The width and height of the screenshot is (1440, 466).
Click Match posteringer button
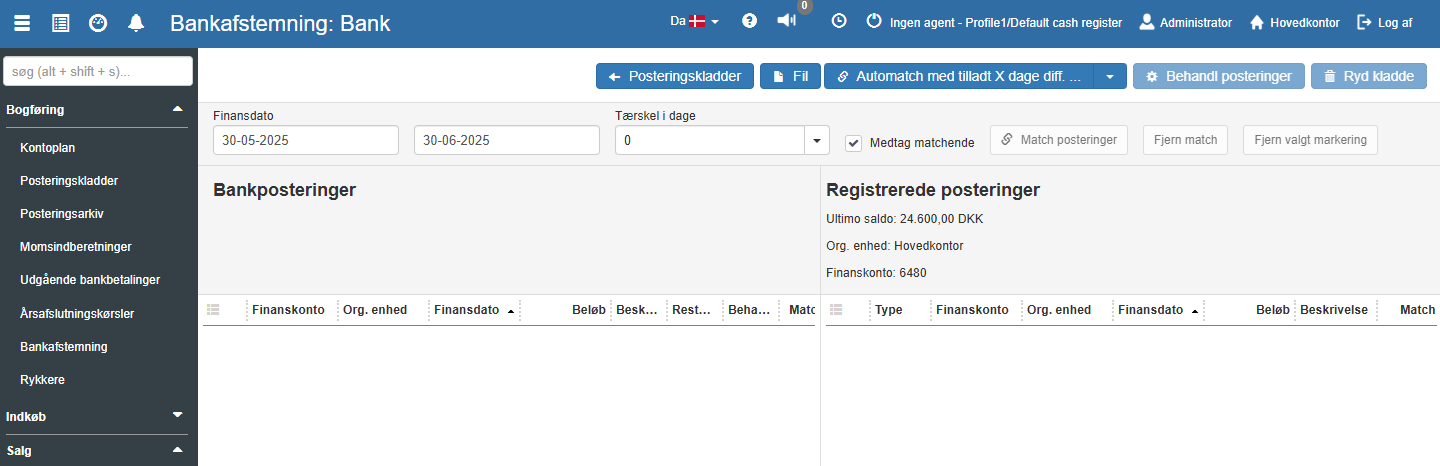(x=1059, y=140)
